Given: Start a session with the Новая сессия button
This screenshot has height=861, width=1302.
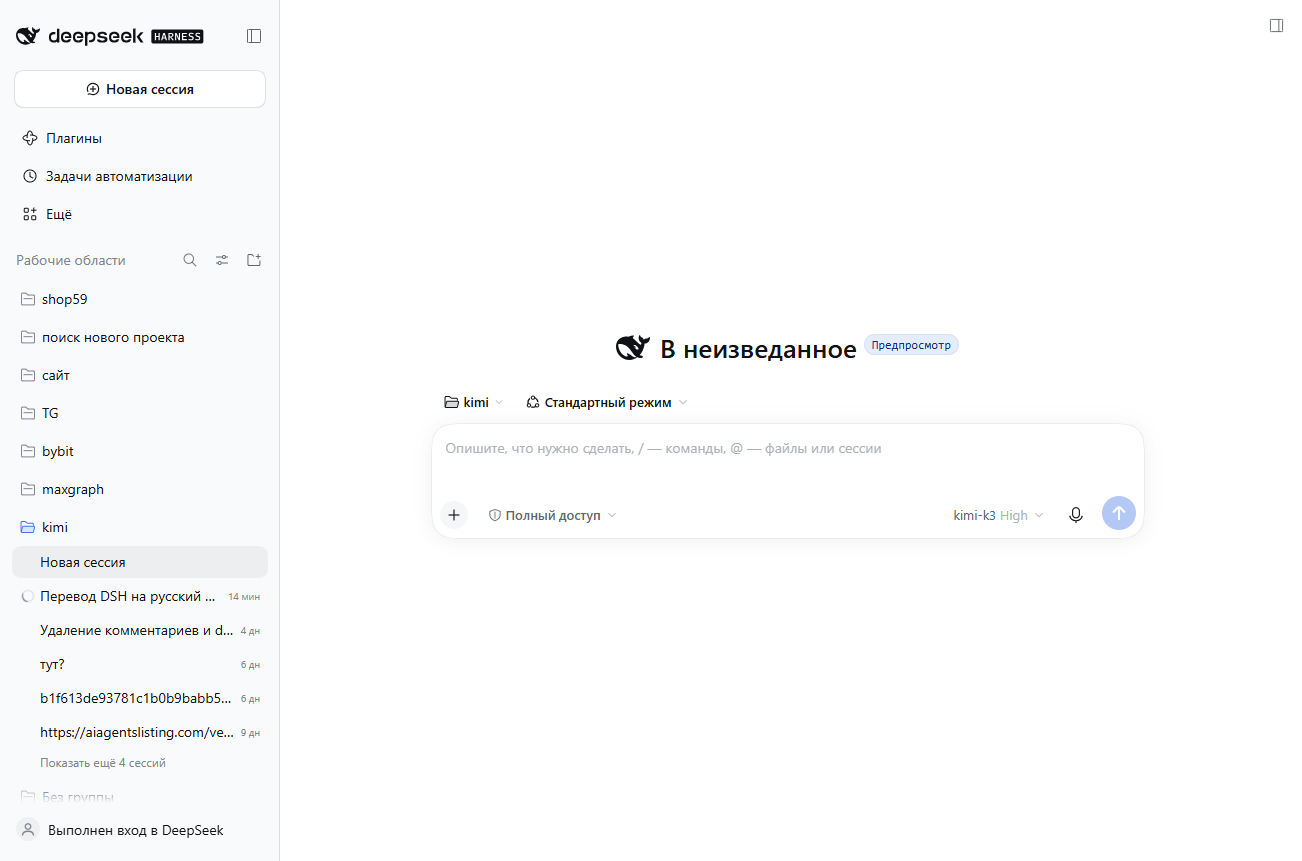Looking at the screenshot, I should (140, 89).
